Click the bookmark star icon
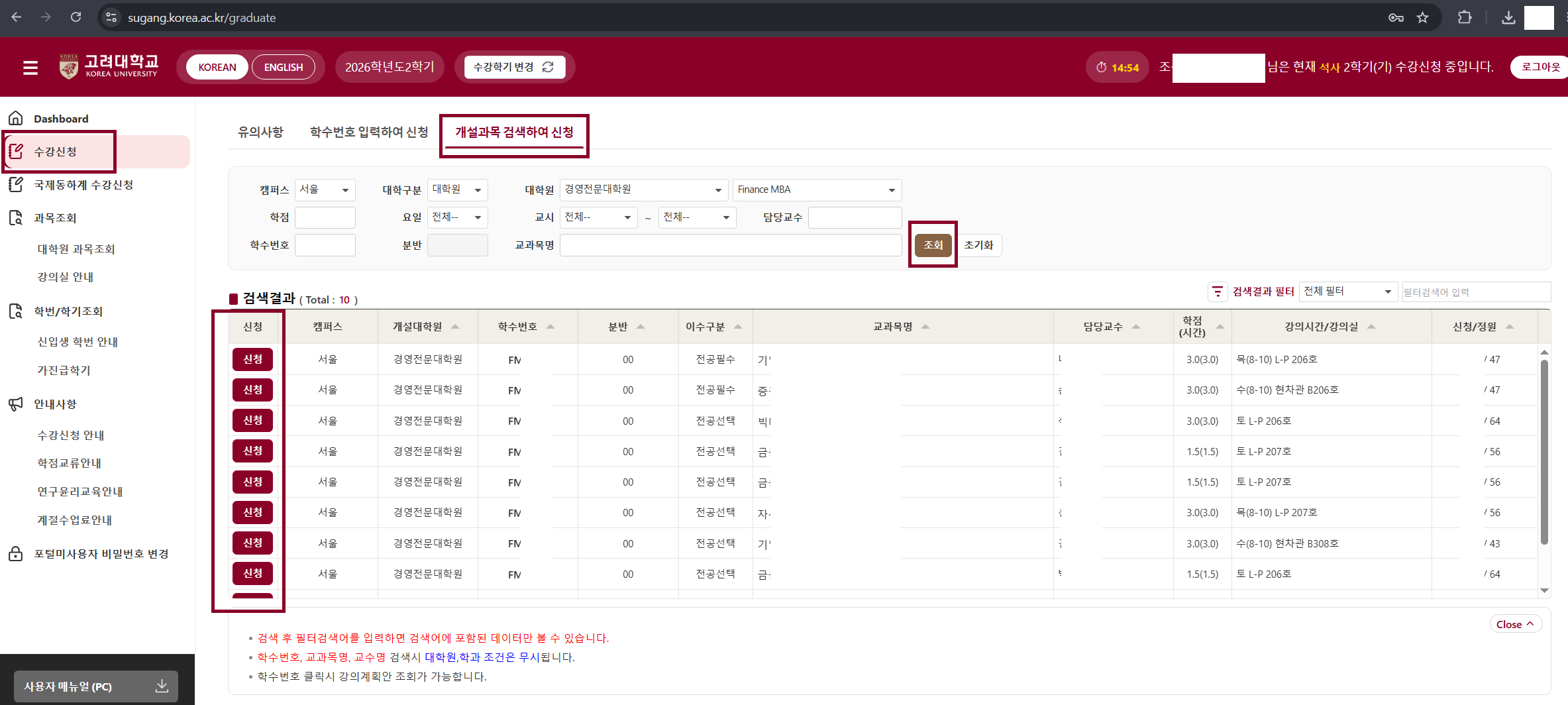The width and height of the screenshot is (1568, 705). [1422, 18]
